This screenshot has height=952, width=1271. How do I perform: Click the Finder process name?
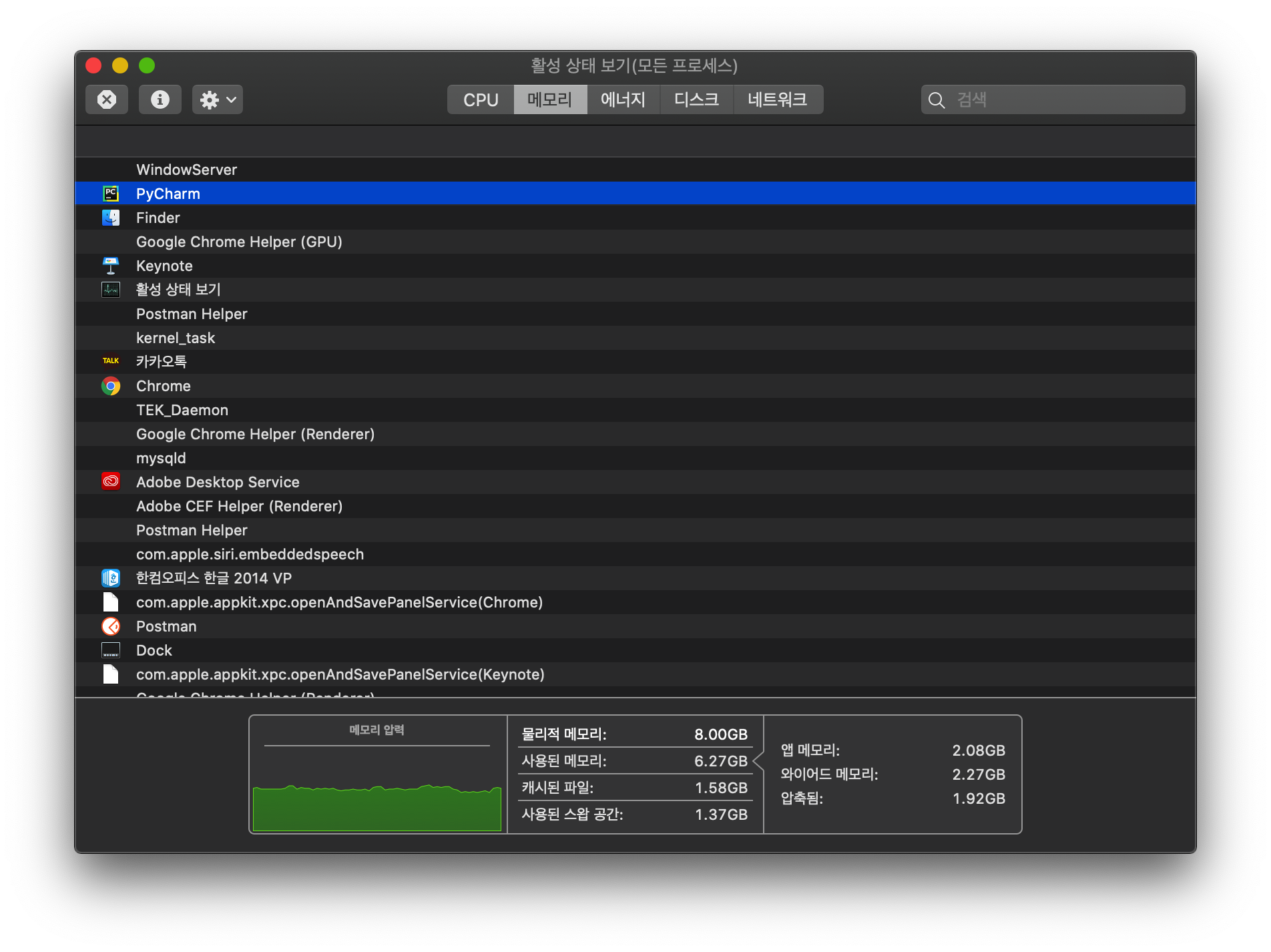158,218
